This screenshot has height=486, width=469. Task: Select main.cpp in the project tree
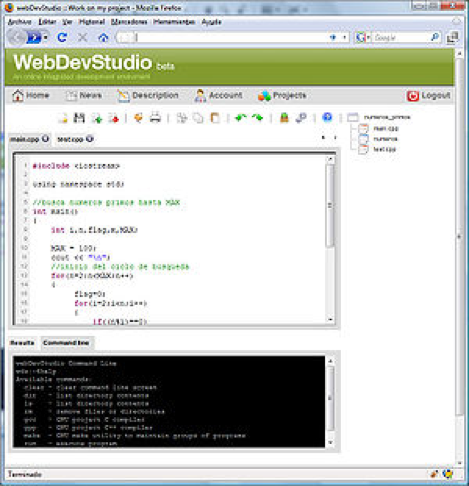(386, 128)
